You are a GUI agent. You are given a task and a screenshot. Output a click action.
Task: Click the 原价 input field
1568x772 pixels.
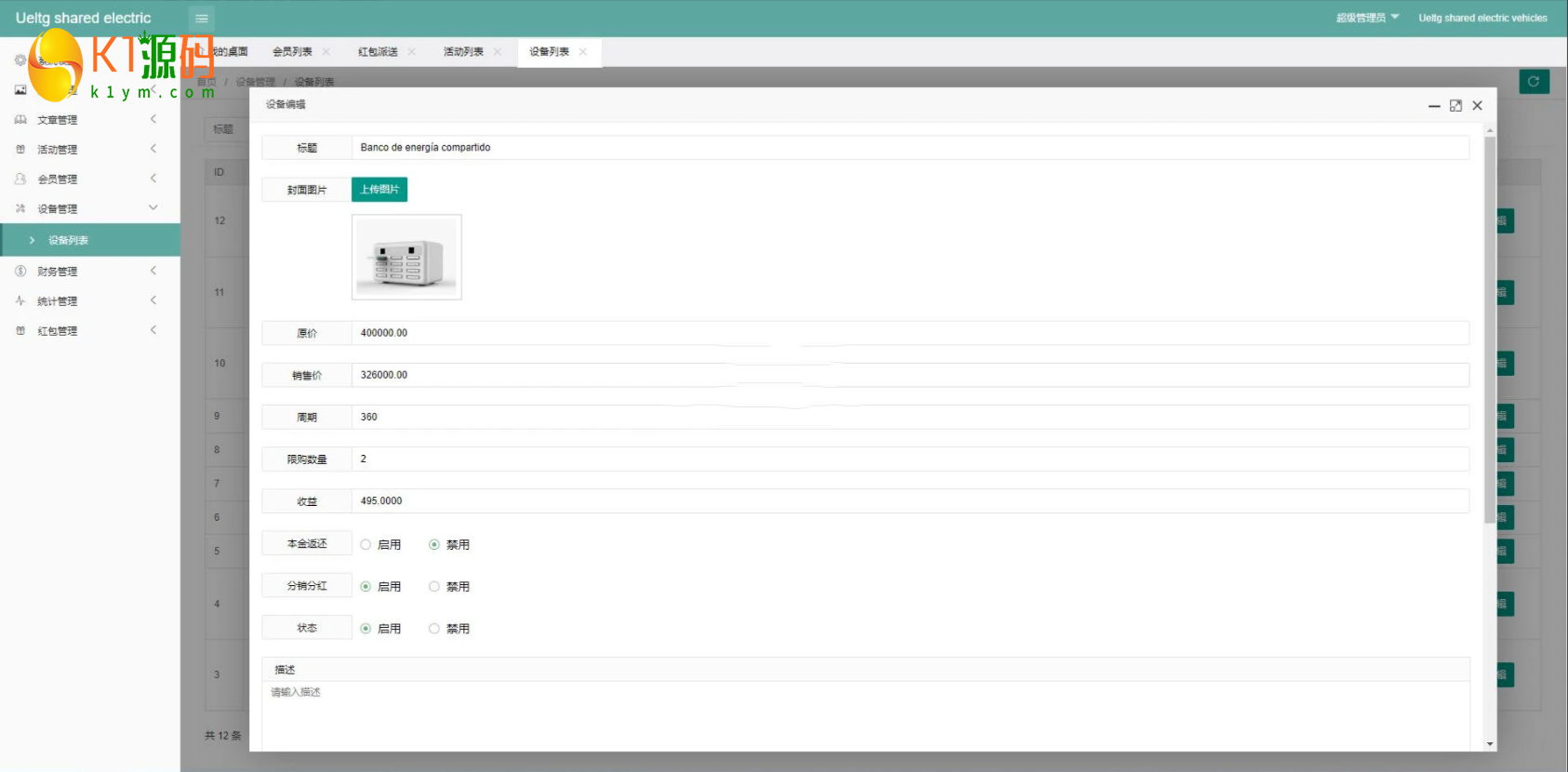910,333
